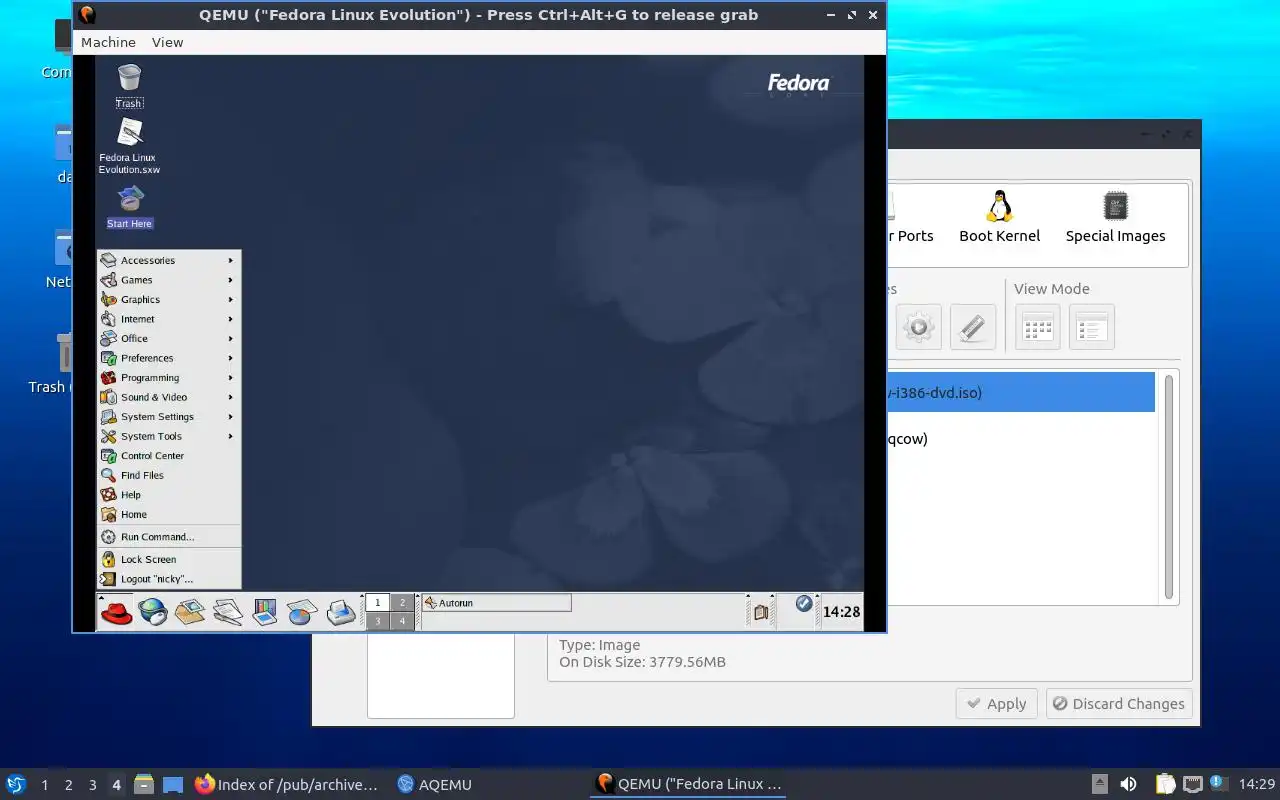Click the Autorun taskbar button in Fedora
This screenshot has width=1280, height=800.
point(496,603)
